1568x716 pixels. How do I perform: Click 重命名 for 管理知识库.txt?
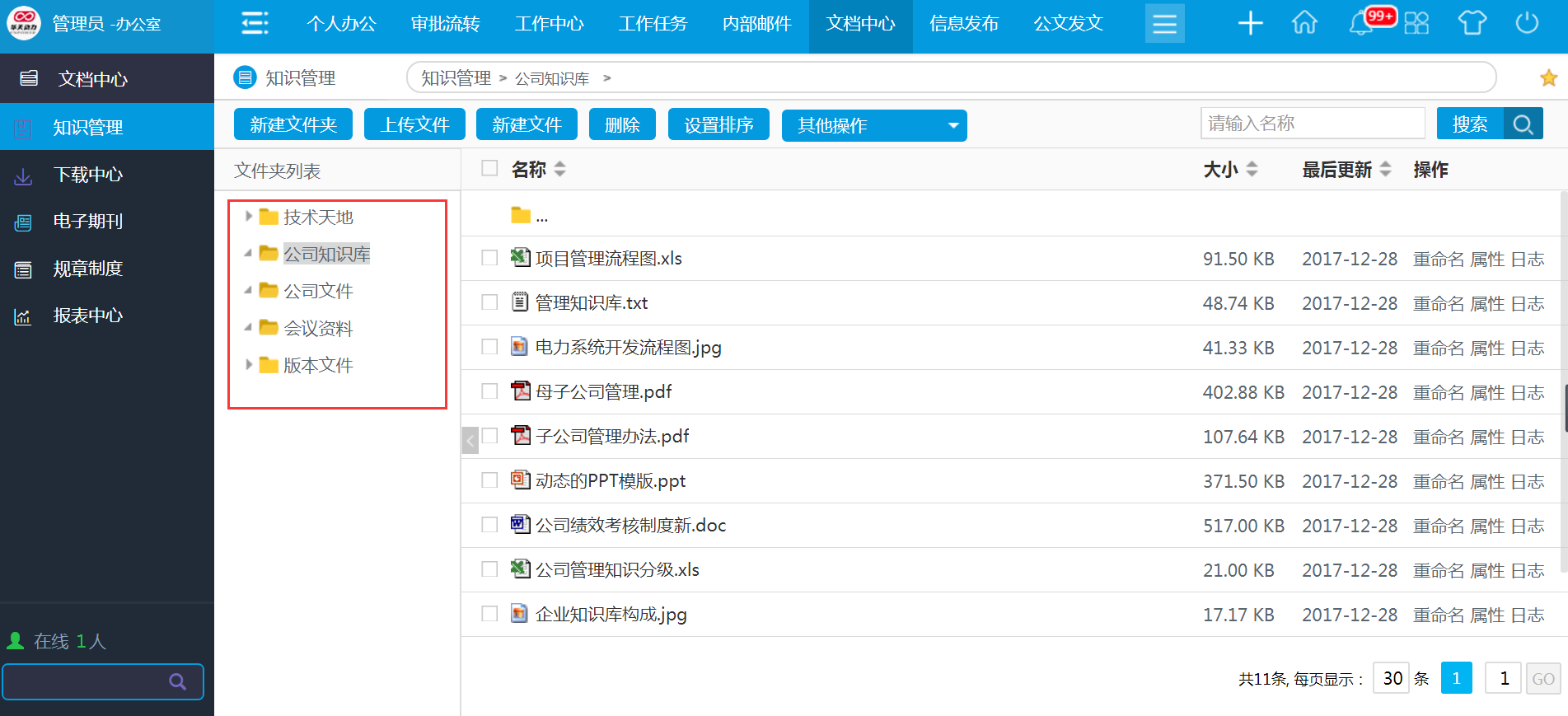coord(1438,303)
